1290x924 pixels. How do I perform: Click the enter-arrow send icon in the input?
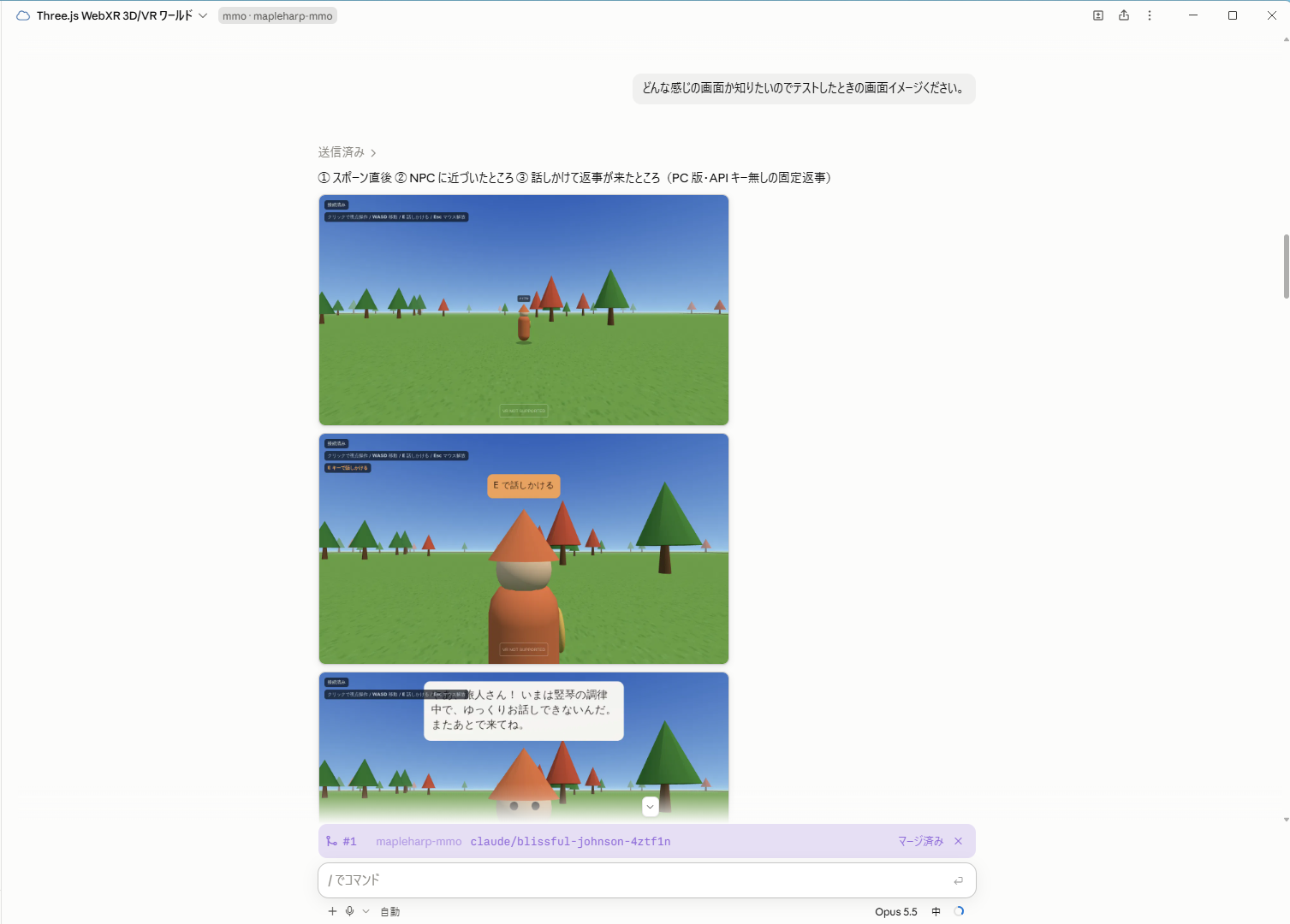[x=958, y=880]
